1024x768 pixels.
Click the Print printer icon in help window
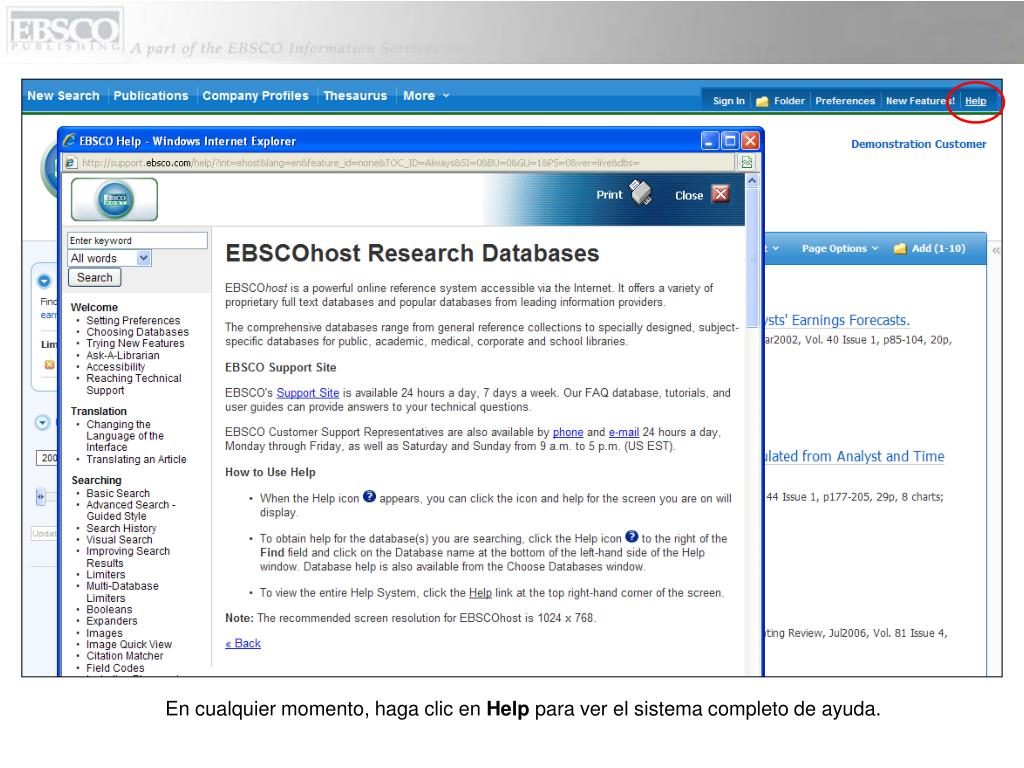(640, 193)
